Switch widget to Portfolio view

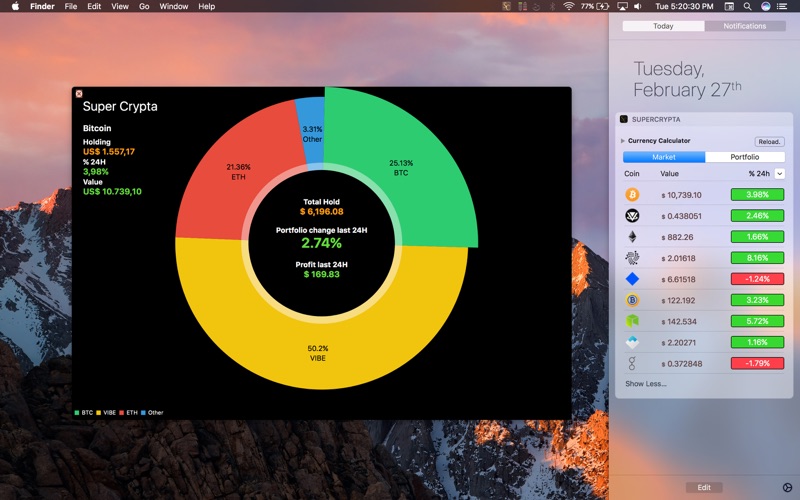click(744, 157)
